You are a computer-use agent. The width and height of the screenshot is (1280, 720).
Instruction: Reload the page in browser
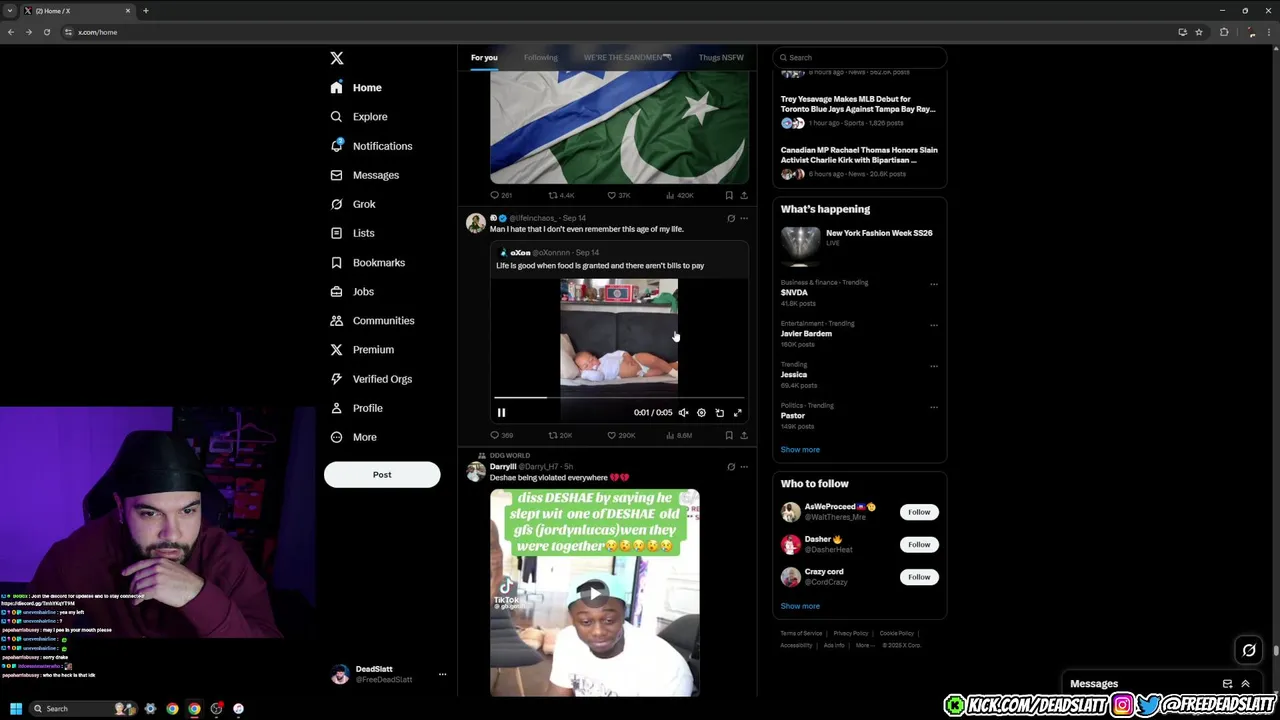click(x=46, y=32)
